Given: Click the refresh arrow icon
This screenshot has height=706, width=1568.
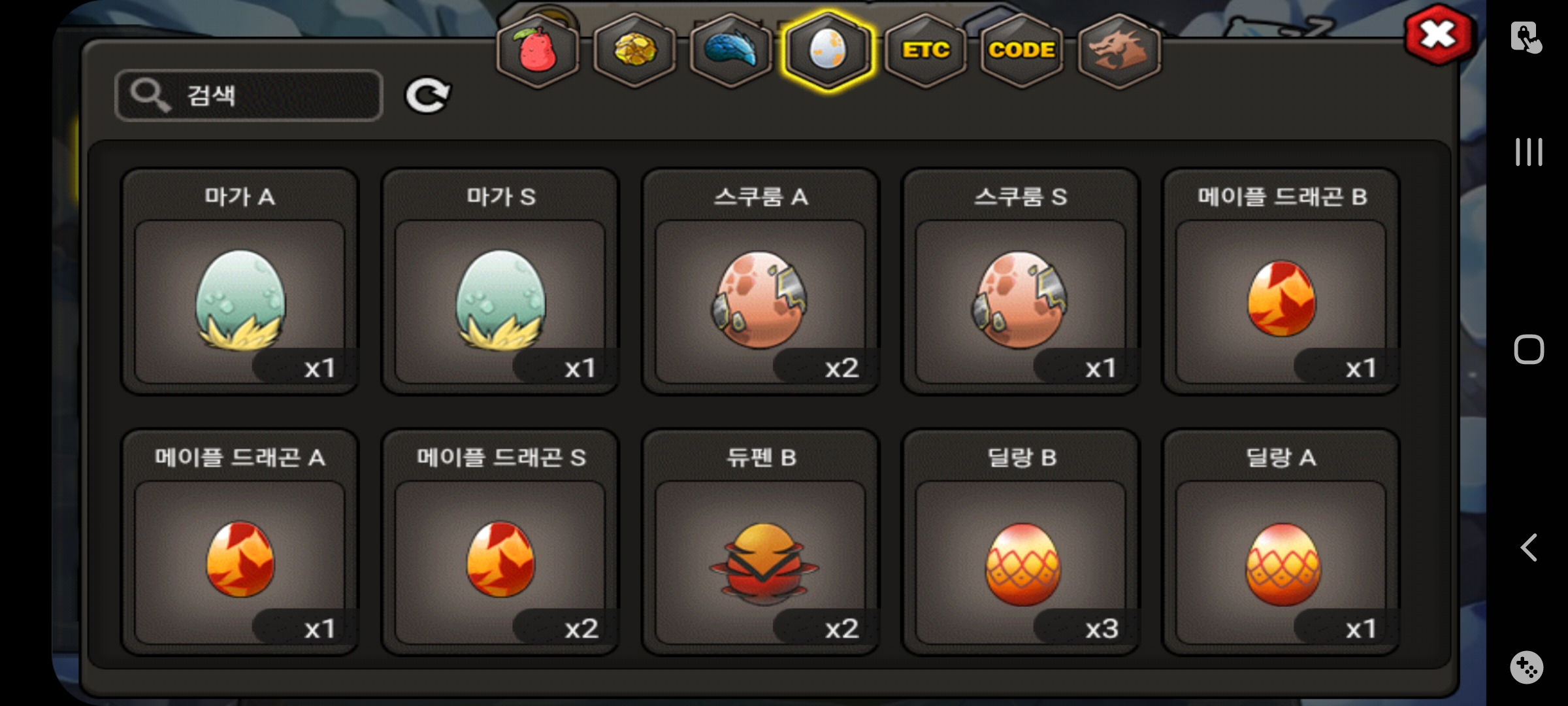Looking at the screenshot, I should coord(428,95).
